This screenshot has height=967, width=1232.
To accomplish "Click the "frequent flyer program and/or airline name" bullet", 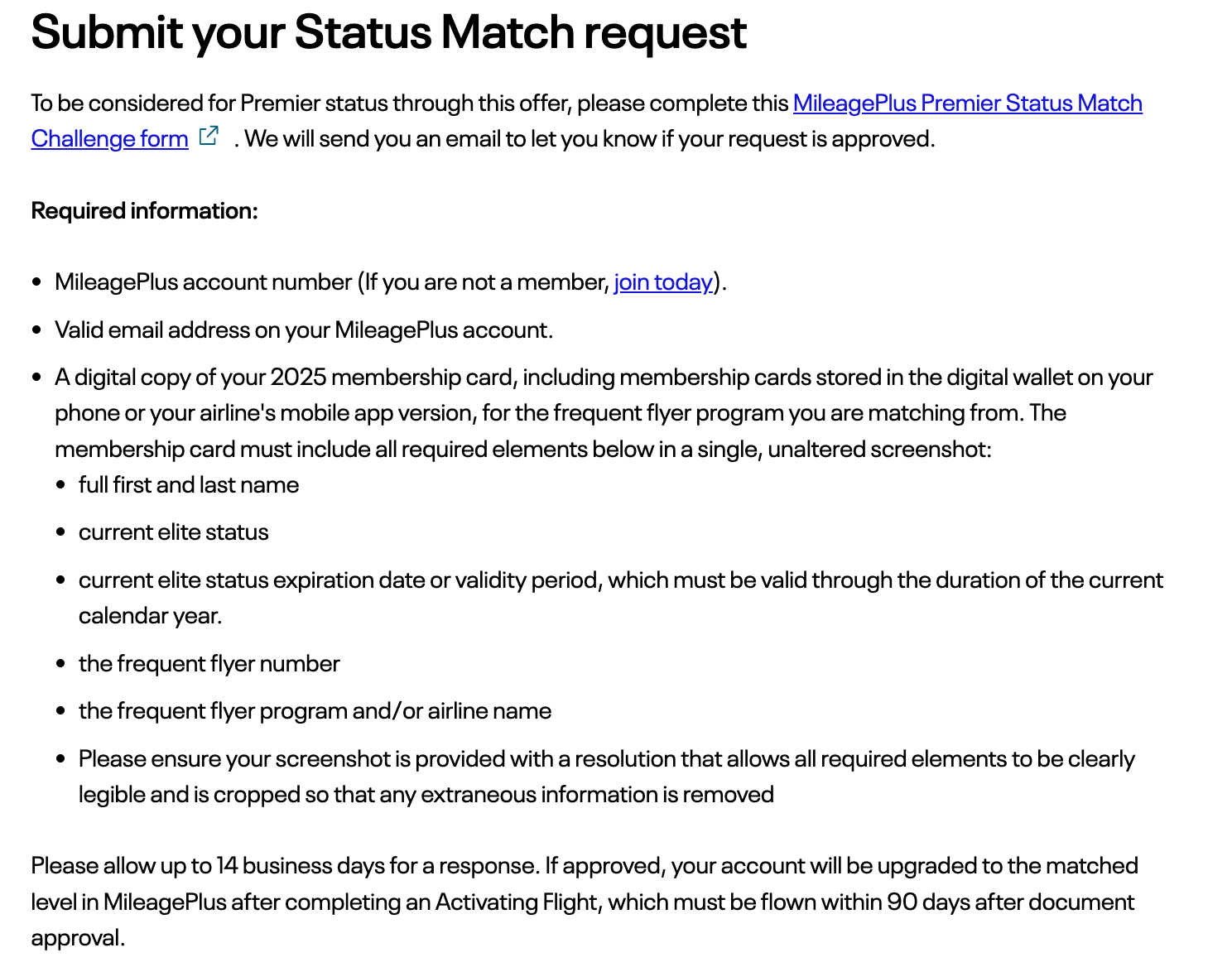I will click(x=315, y=711).
